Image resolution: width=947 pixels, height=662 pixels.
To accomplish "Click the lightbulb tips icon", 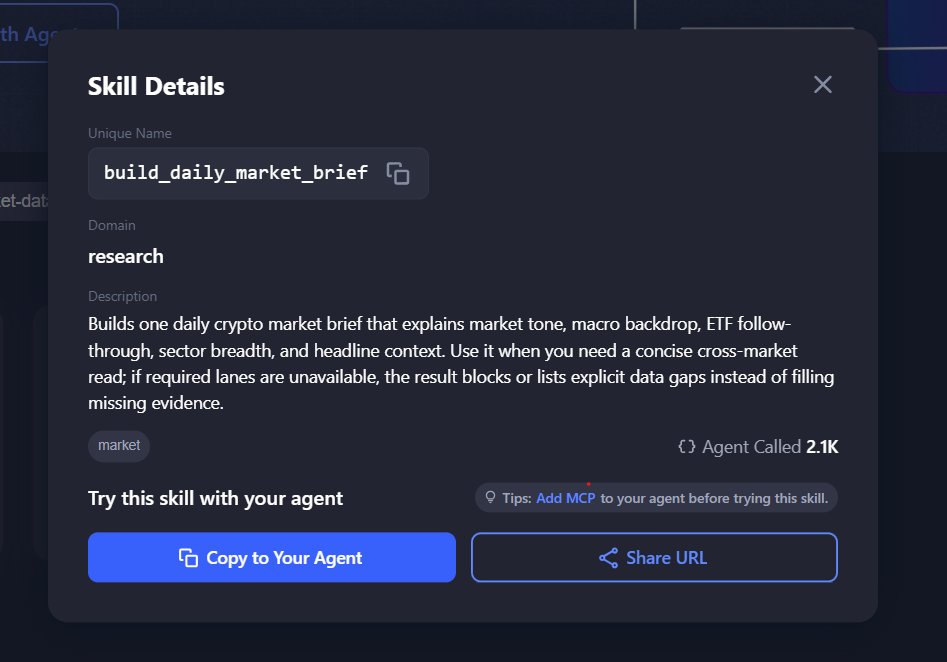I will click(490, 497).
